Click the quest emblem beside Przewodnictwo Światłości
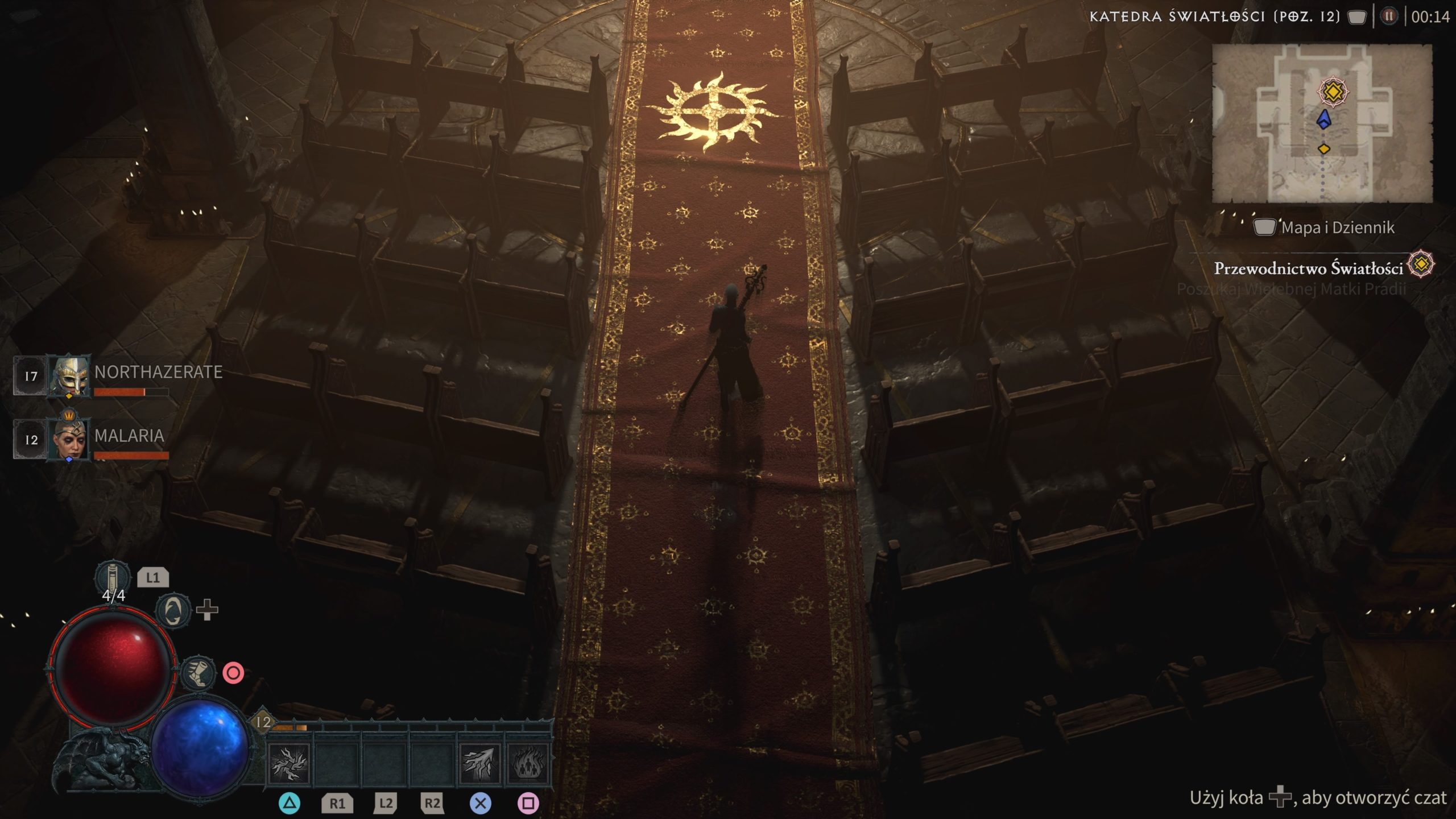The image size is (1456, 819). point(1421,264)
